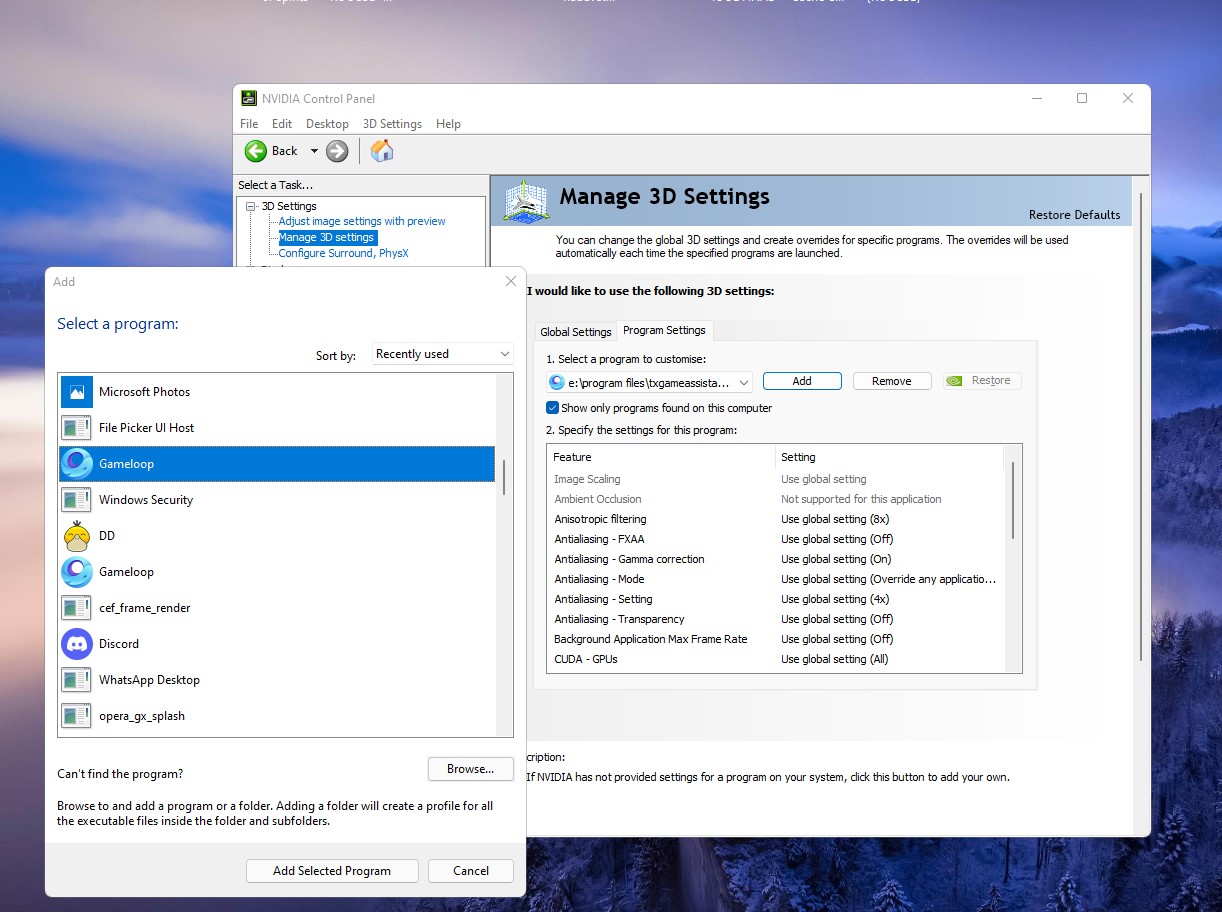Click the settings feature list scrollbar
The width and height of the screenshot is (1222, 912).
(x=1013, y=500)
